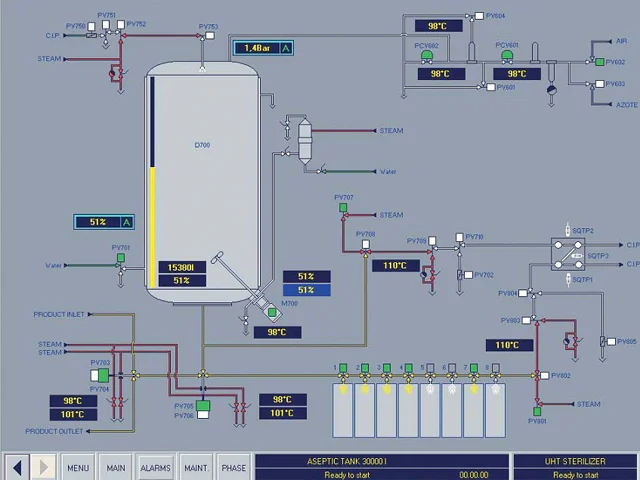Image resolution: width=640 pixels, height=480 pixels.
Task: Click the ASEPTIC TANK 30000 l status title
Action: (x=347, y=461)
